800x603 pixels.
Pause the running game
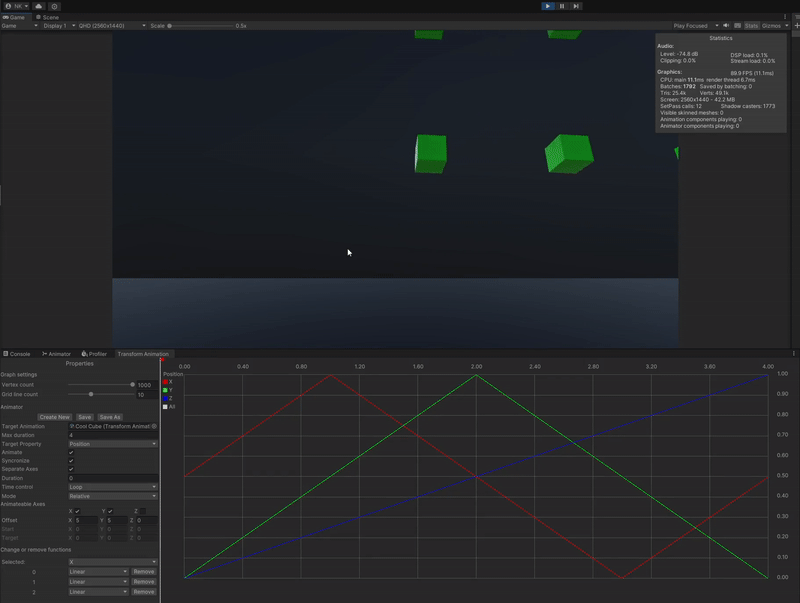pyautogui.click(x=562, y=6)
